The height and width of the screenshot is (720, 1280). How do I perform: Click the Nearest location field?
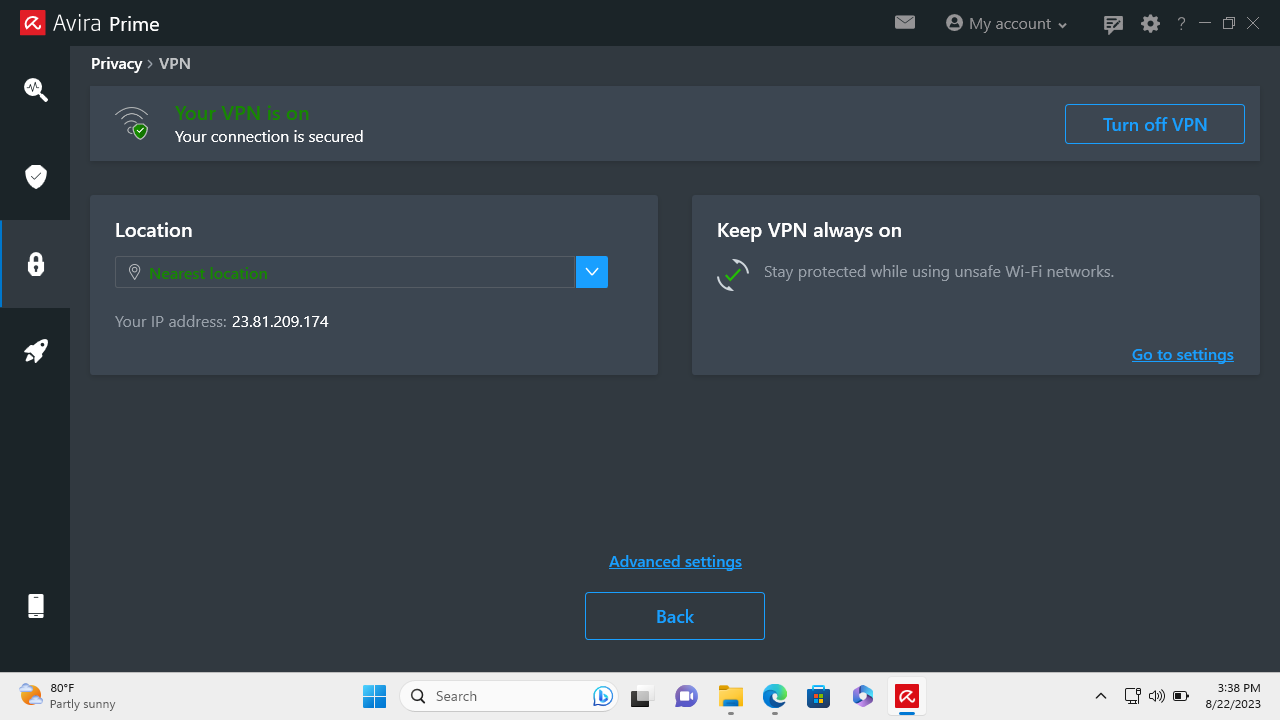coord(345,272)
